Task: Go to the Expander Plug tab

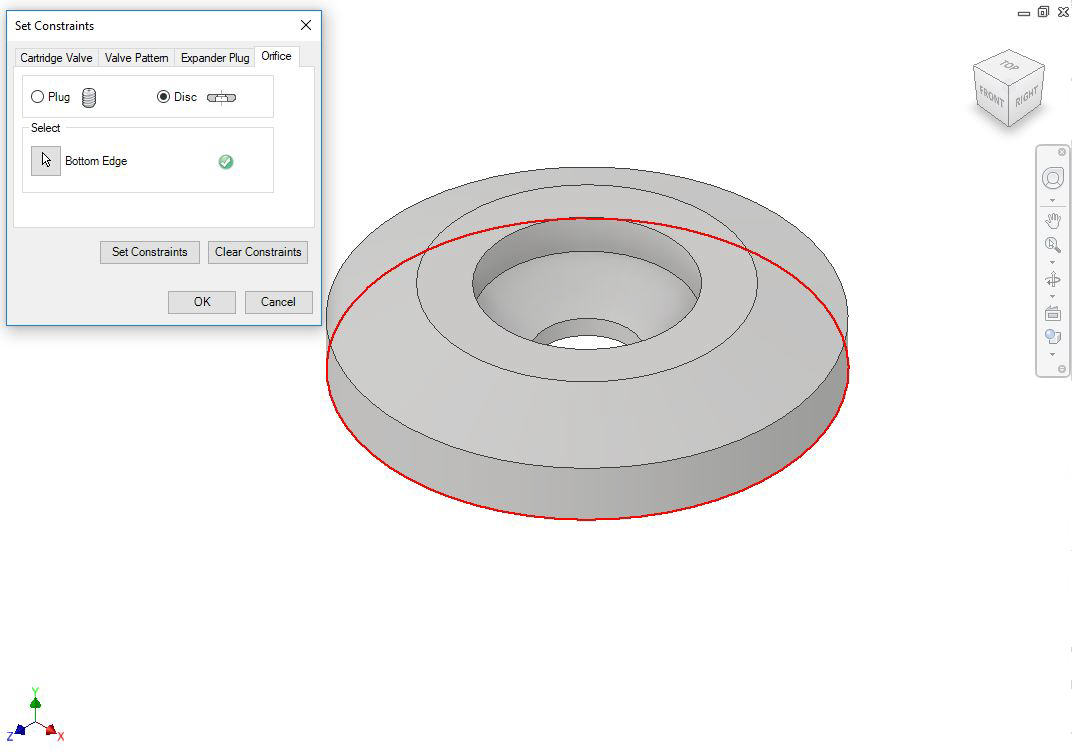Action: [215, 58]
